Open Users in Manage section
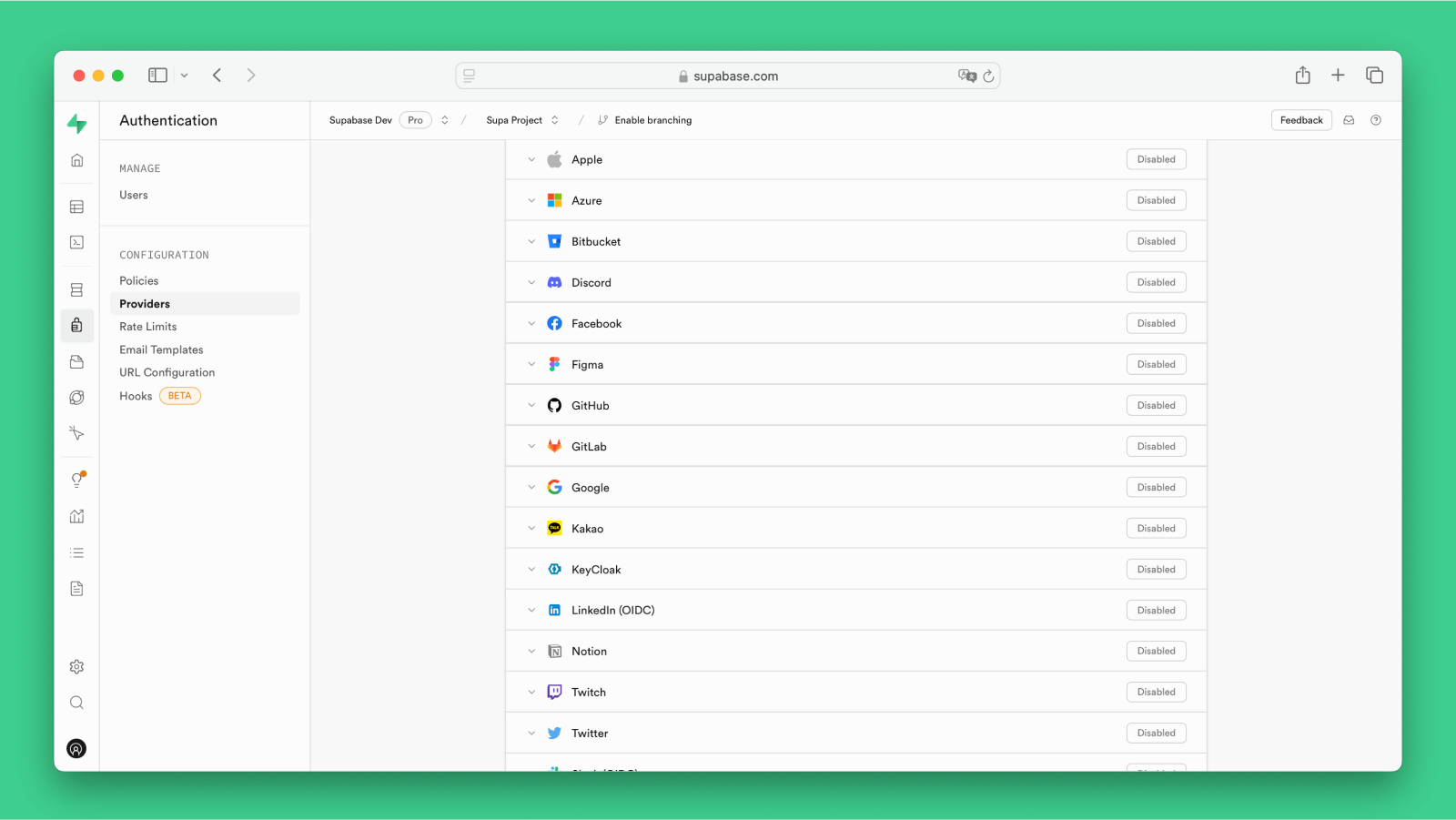Screen dimensions: 1456x820 coord(134,195)
